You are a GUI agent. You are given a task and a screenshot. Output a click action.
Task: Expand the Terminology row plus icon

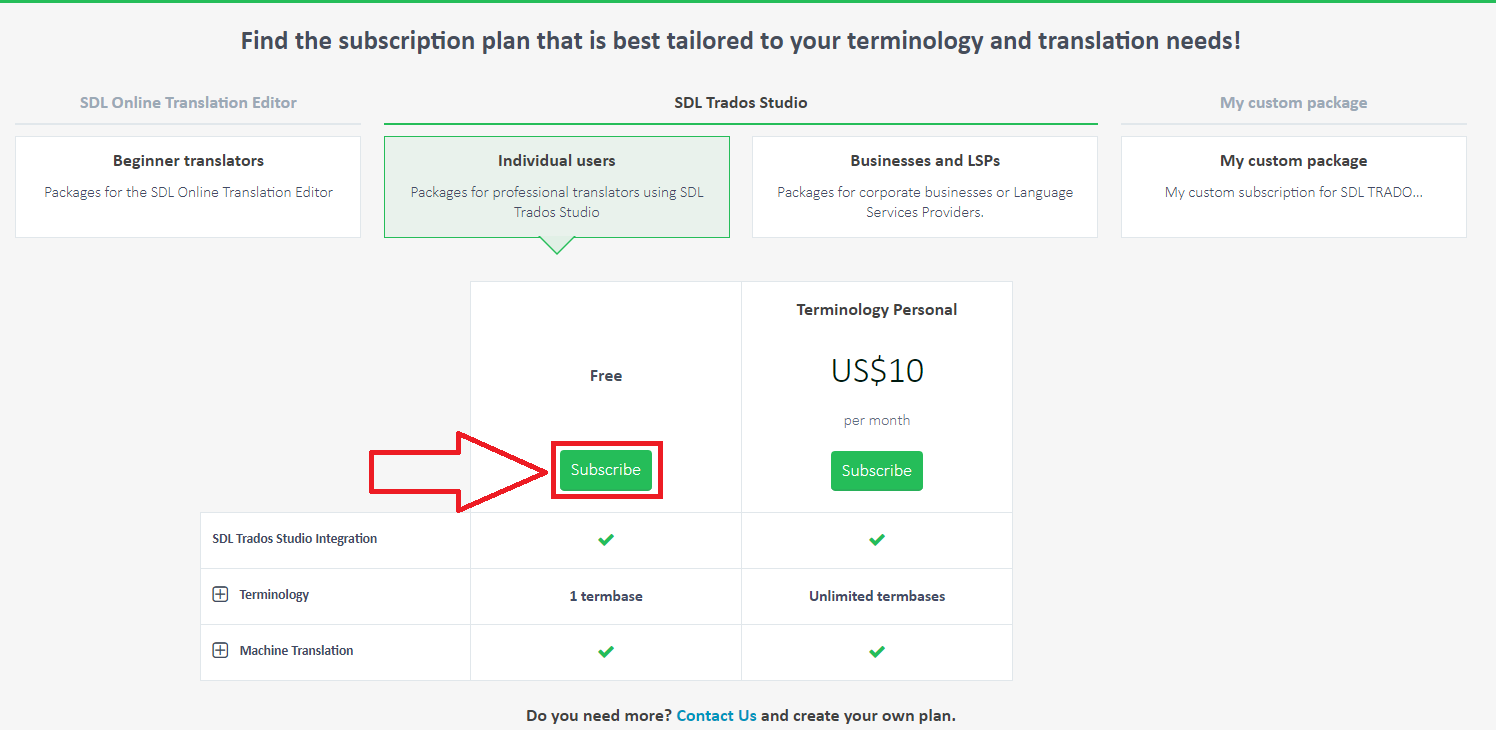coord(220,595)
